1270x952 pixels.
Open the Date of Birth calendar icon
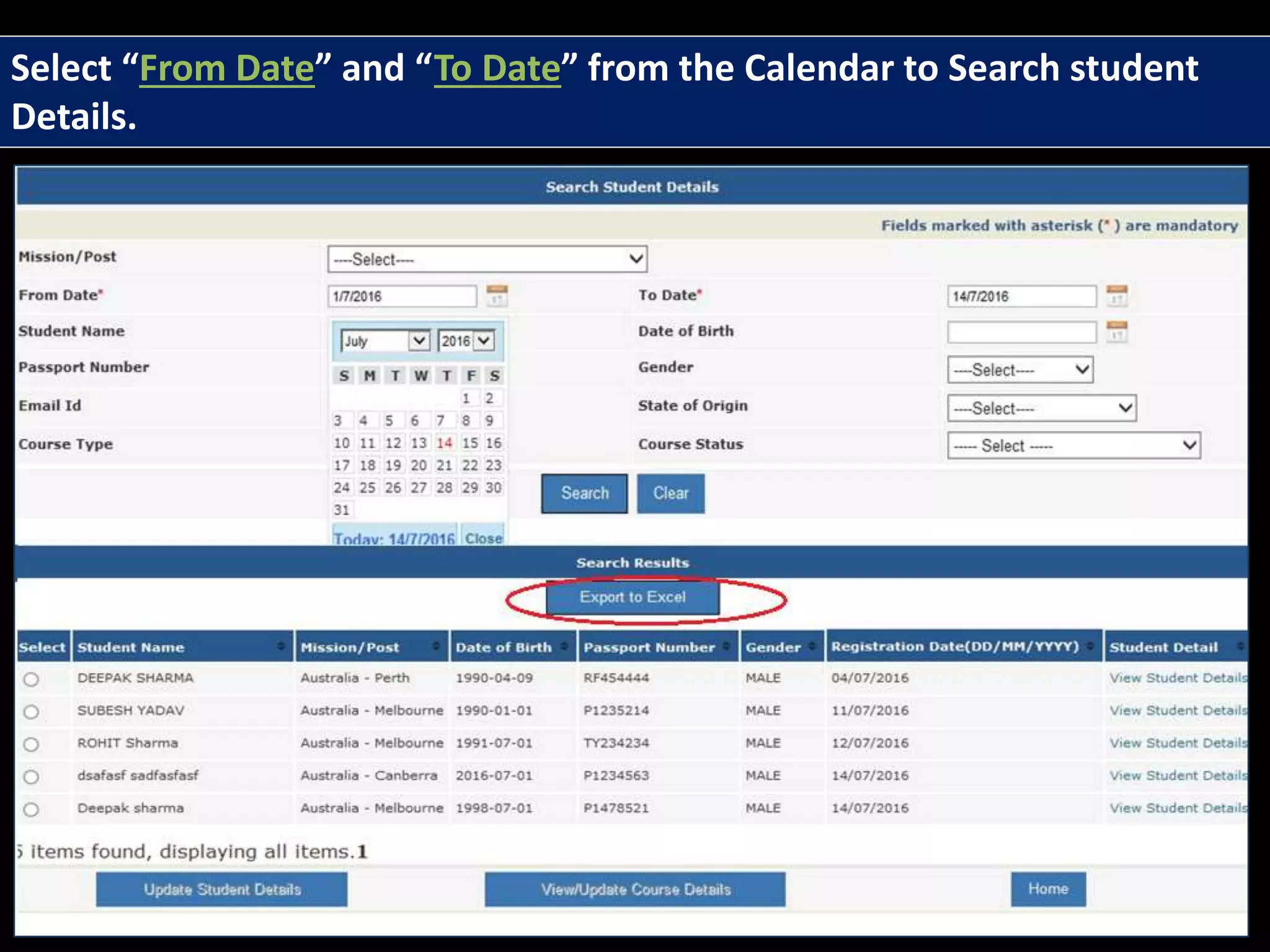[x=1117, y=332]
